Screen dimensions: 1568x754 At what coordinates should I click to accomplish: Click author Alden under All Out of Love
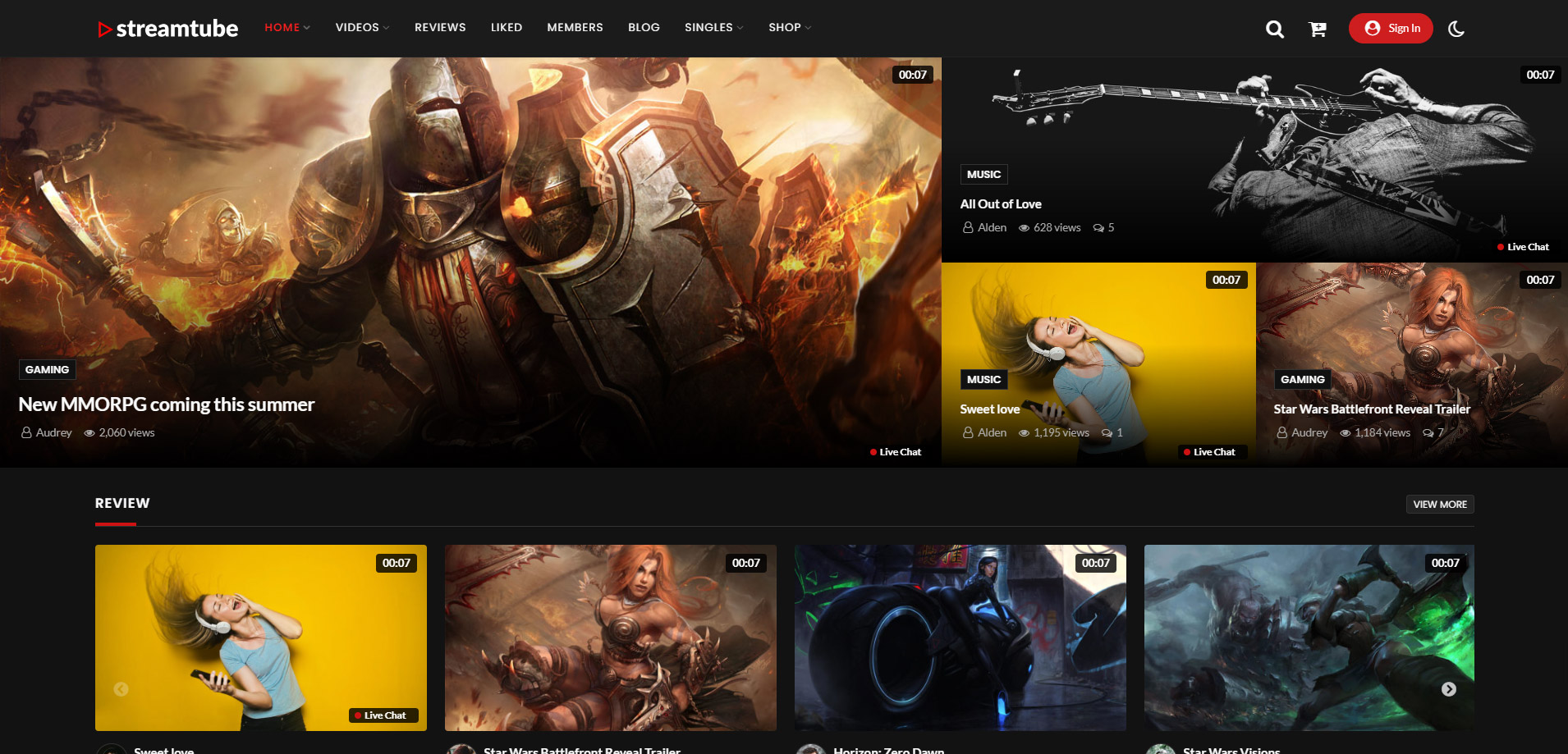click(x=992, y=227)
